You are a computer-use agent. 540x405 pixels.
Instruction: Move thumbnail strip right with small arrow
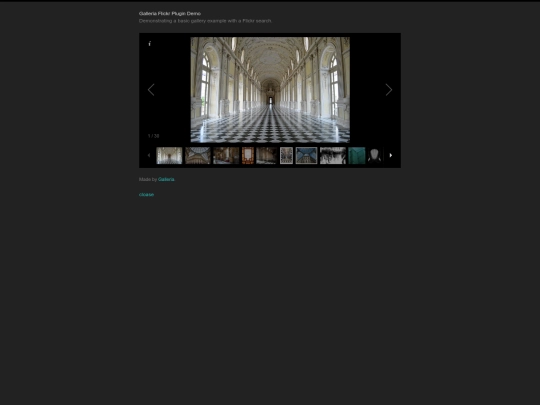(x=391, y=155)
